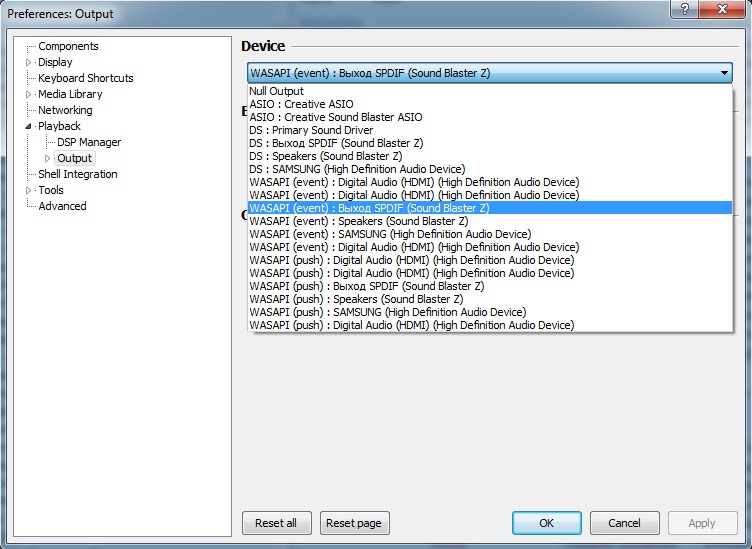Viewport: 752px width, 549px height.
Task: Select Tools in the preferences tree
Action: [x=51, y=190]
